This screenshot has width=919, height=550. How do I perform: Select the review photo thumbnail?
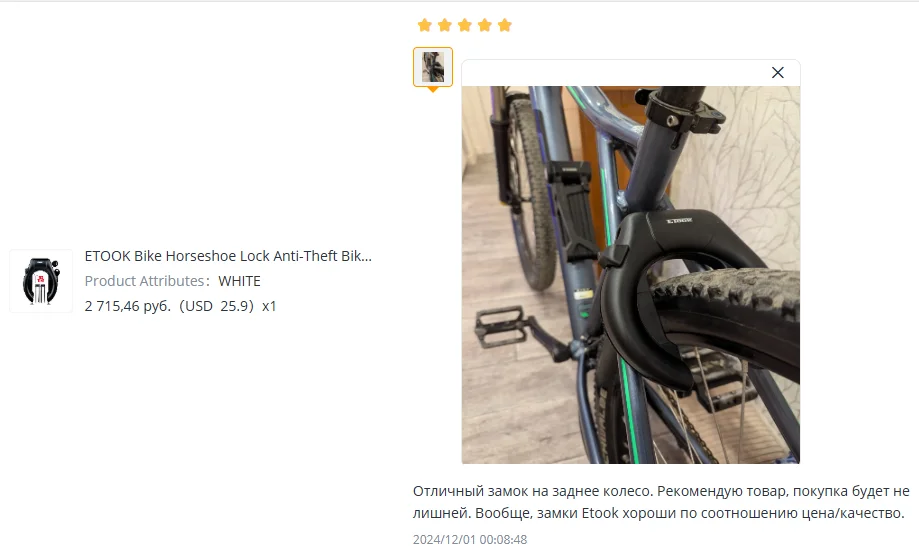(433, 67)
